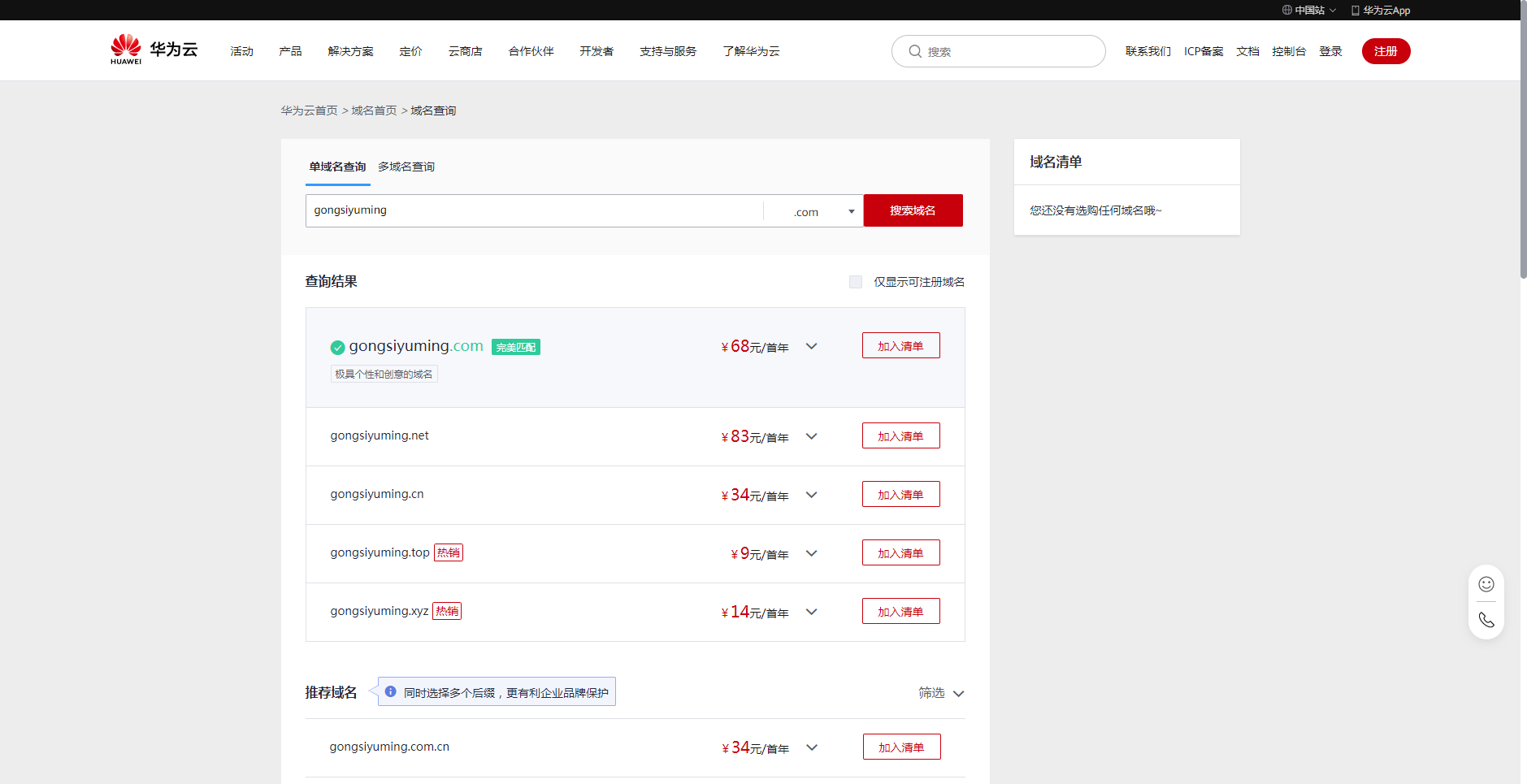
Task: Switch to multi-domain query tab
Action: [x=406, y=167]
